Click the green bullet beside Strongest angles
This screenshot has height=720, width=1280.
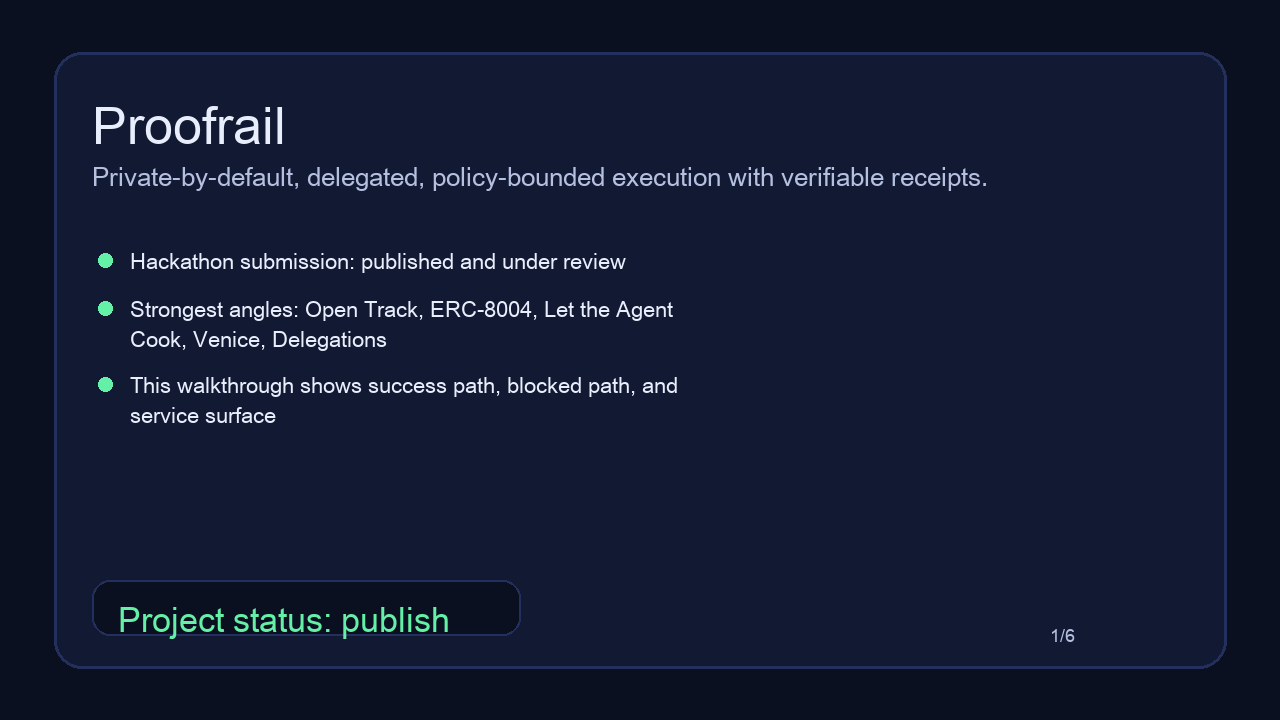tap(105, 309)
